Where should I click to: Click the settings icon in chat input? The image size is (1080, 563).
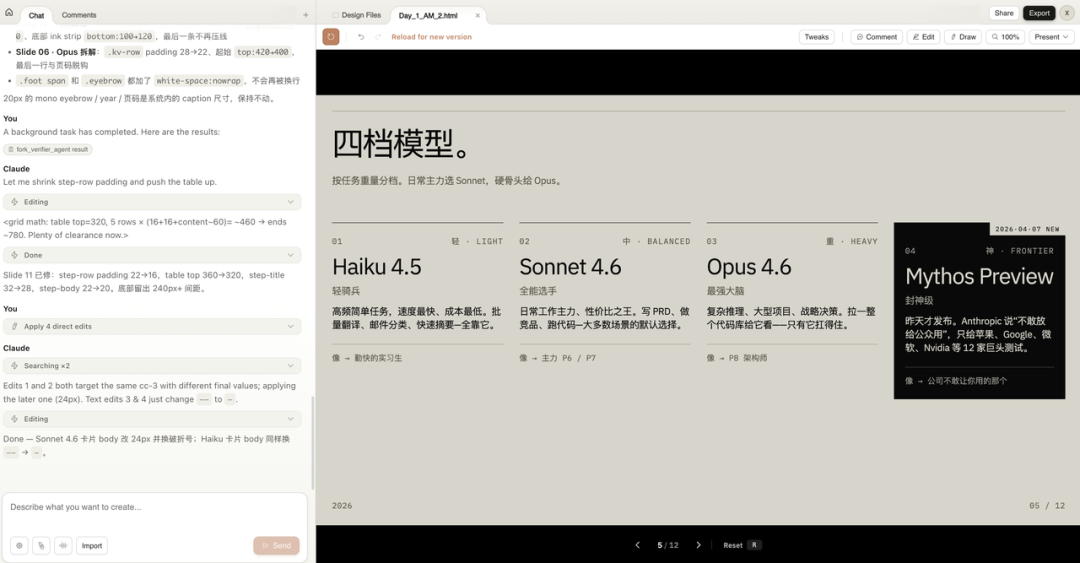click(18, 546)
